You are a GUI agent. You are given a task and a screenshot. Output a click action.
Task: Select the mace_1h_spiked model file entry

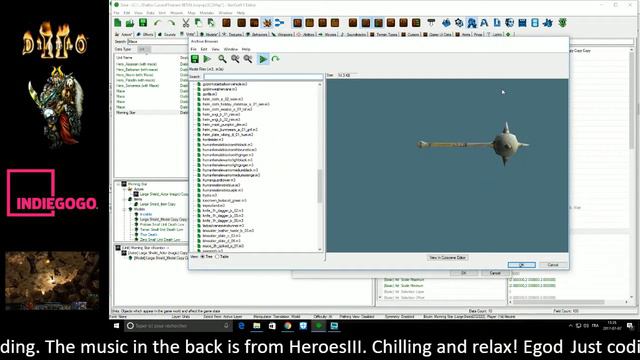coord(222,246)
